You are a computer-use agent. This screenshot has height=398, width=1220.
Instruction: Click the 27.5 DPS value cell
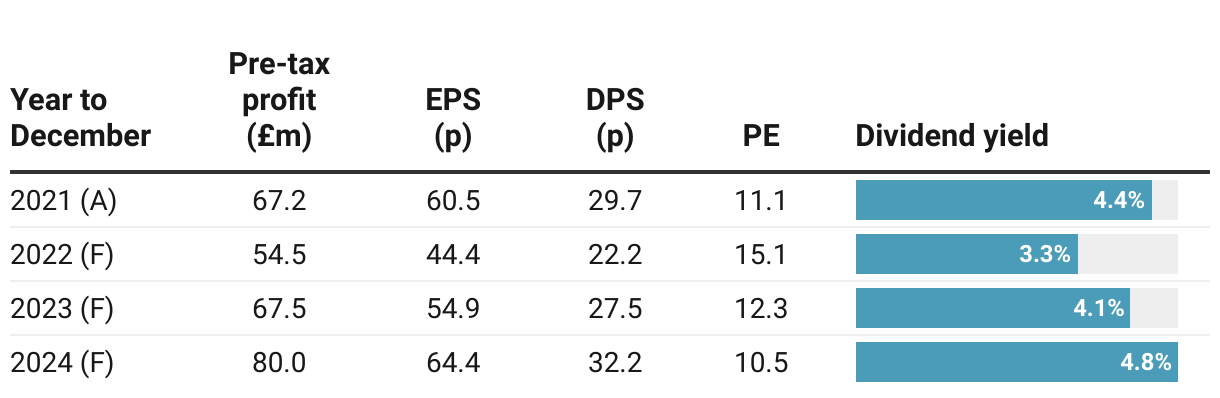coord(615,308)
